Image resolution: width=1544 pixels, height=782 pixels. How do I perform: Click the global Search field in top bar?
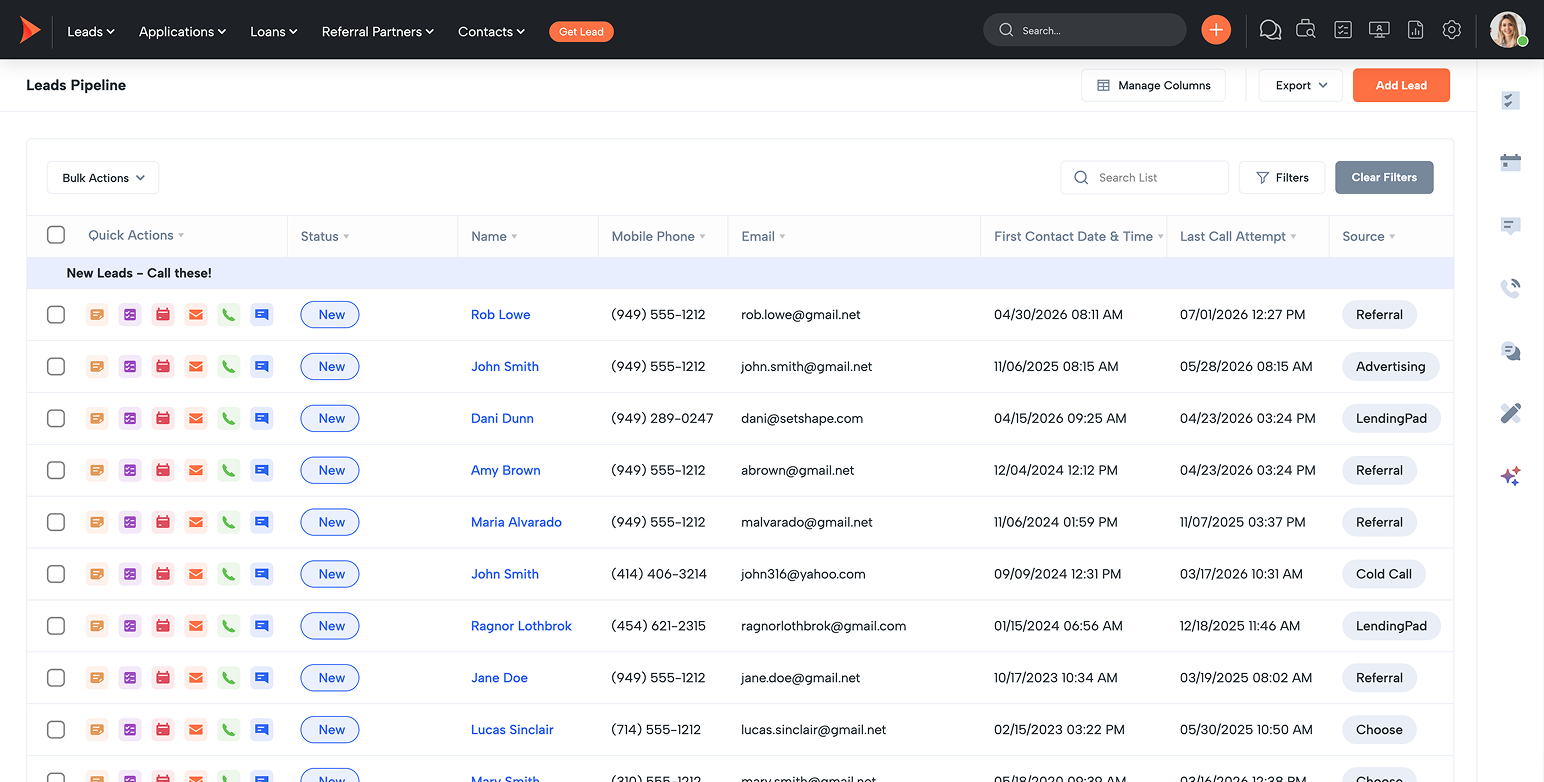point(1085,30)
